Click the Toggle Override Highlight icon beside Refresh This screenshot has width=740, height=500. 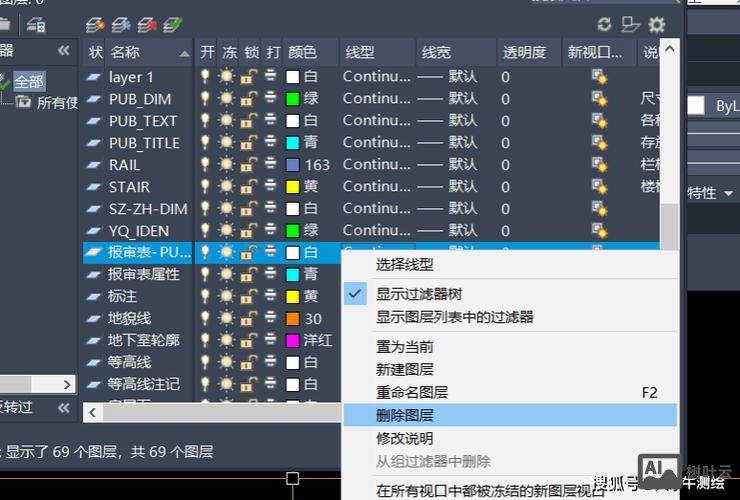[630, 24]
